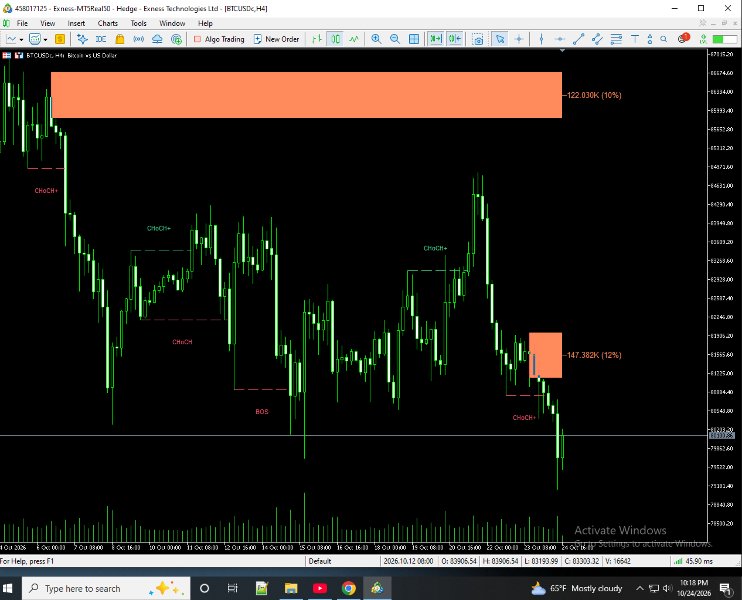The image size is (742, 600).
Task: Switch chart to candlesticks mode
Action: (x=336, y=39)
